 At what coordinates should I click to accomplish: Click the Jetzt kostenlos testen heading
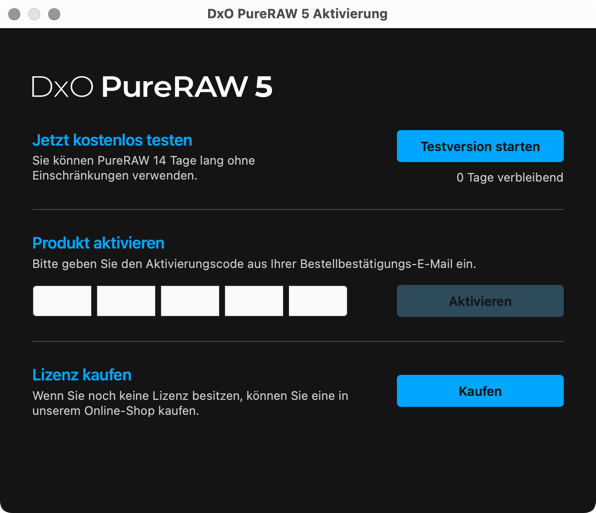pyautogui.click(x=112, y=140)
